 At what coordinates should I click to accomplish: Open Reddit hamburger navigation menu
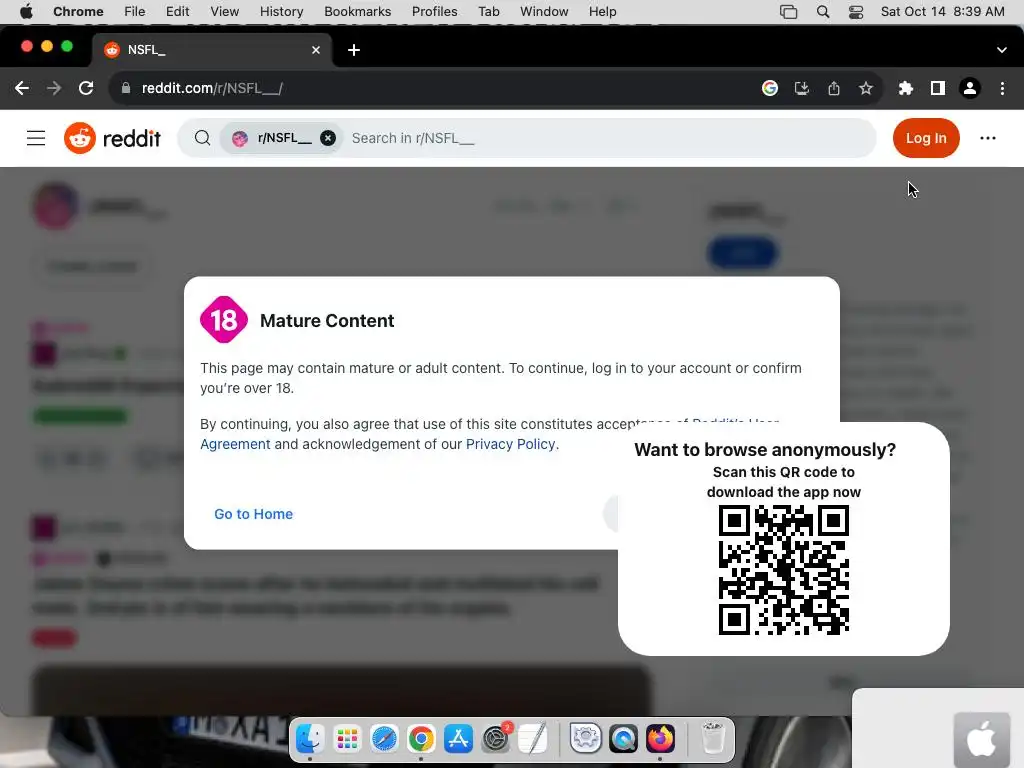pyautogui.click(x=36, y=138)
